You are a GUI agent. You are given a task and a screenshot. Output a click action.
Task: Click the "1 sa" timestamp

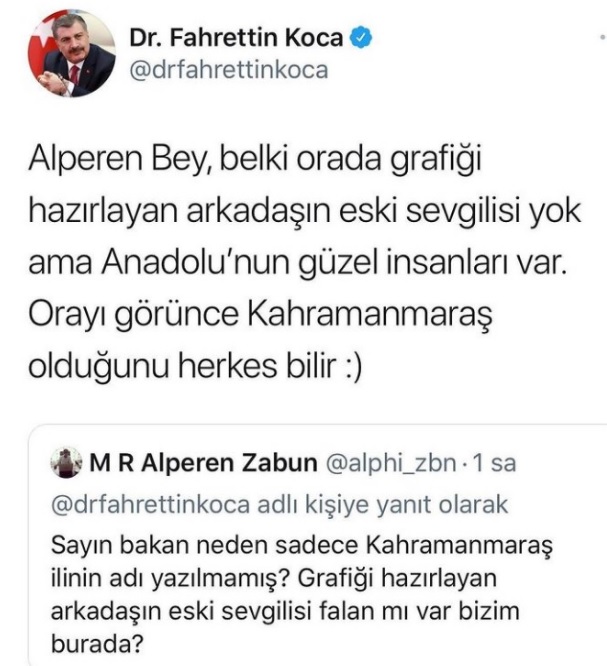494,463
